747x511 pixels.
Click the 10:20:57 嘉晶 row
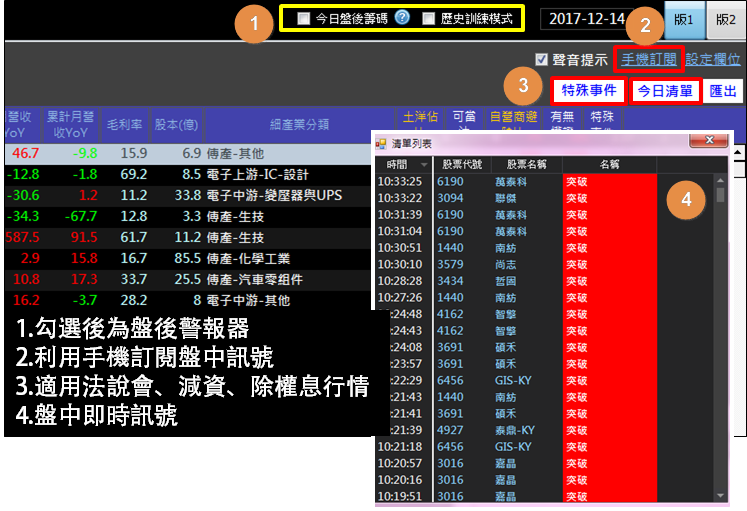click(545, 463)
